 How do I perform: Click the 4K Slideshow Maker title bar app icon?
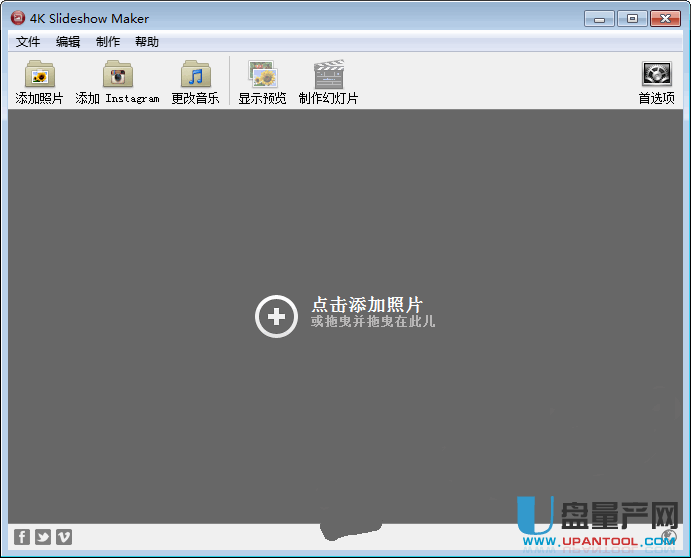point(17,18)
